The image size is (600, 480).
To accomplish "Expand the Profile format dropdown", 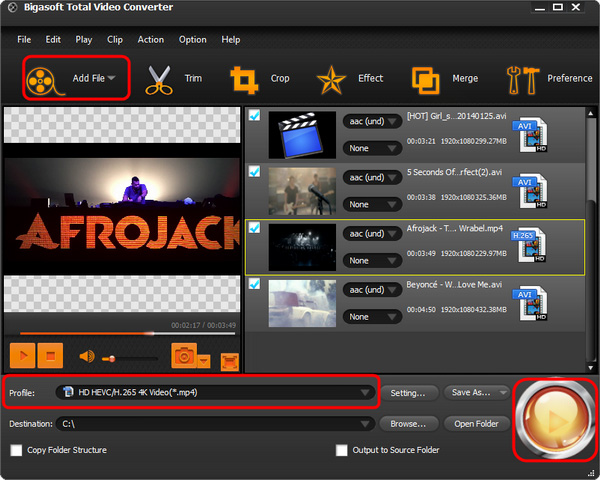I will pos(365,392).
